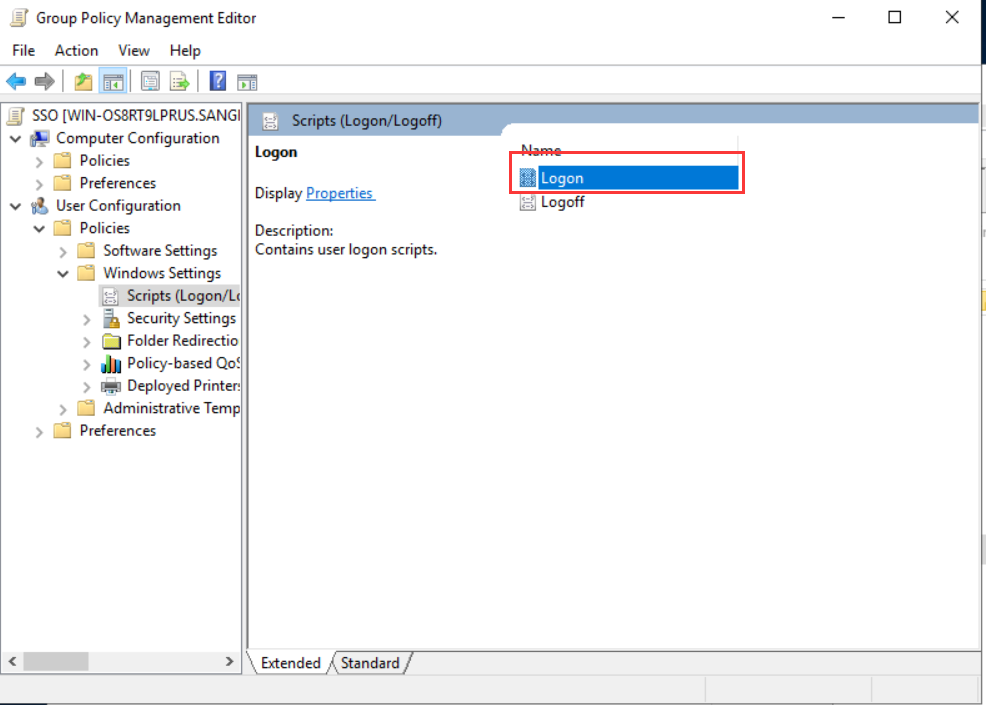Click the Back arrow in toolbar
The height and width of the screenshot is (705, 986).
pyautogui.click(x=16, y=82)
